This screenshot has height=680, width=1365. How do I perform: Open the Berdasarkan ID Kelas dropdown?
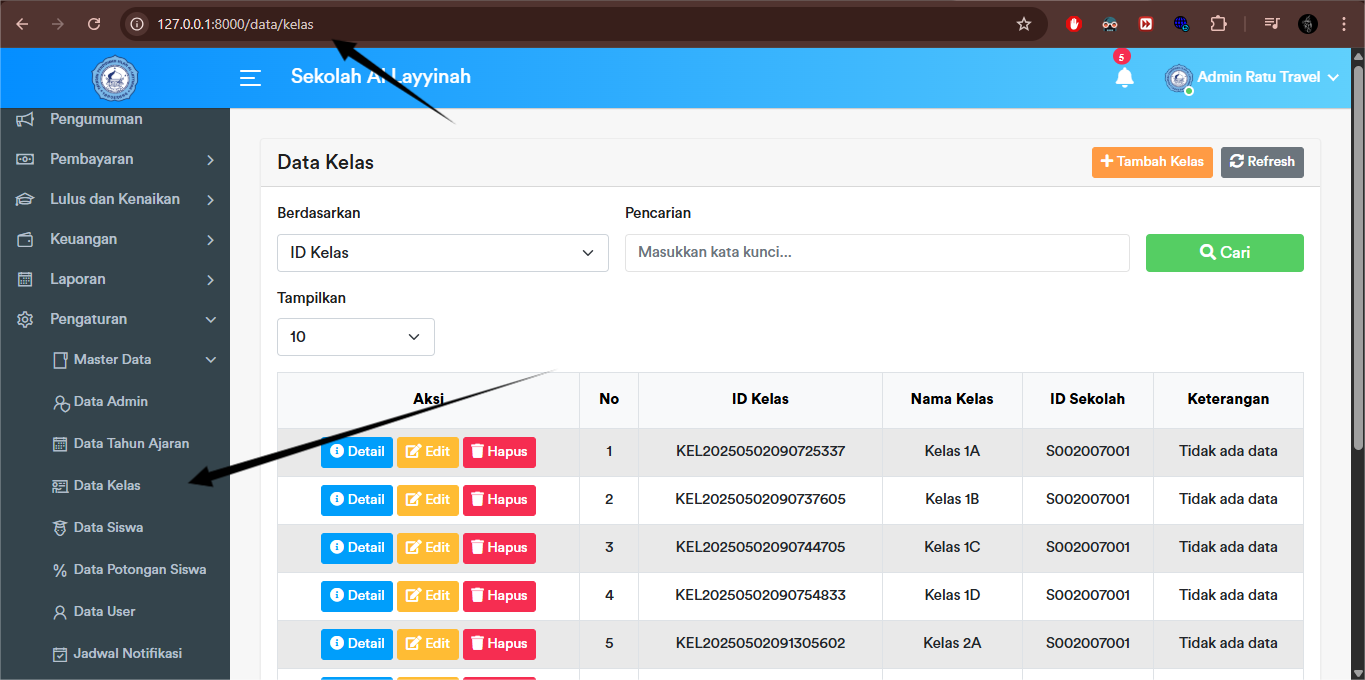442,253
